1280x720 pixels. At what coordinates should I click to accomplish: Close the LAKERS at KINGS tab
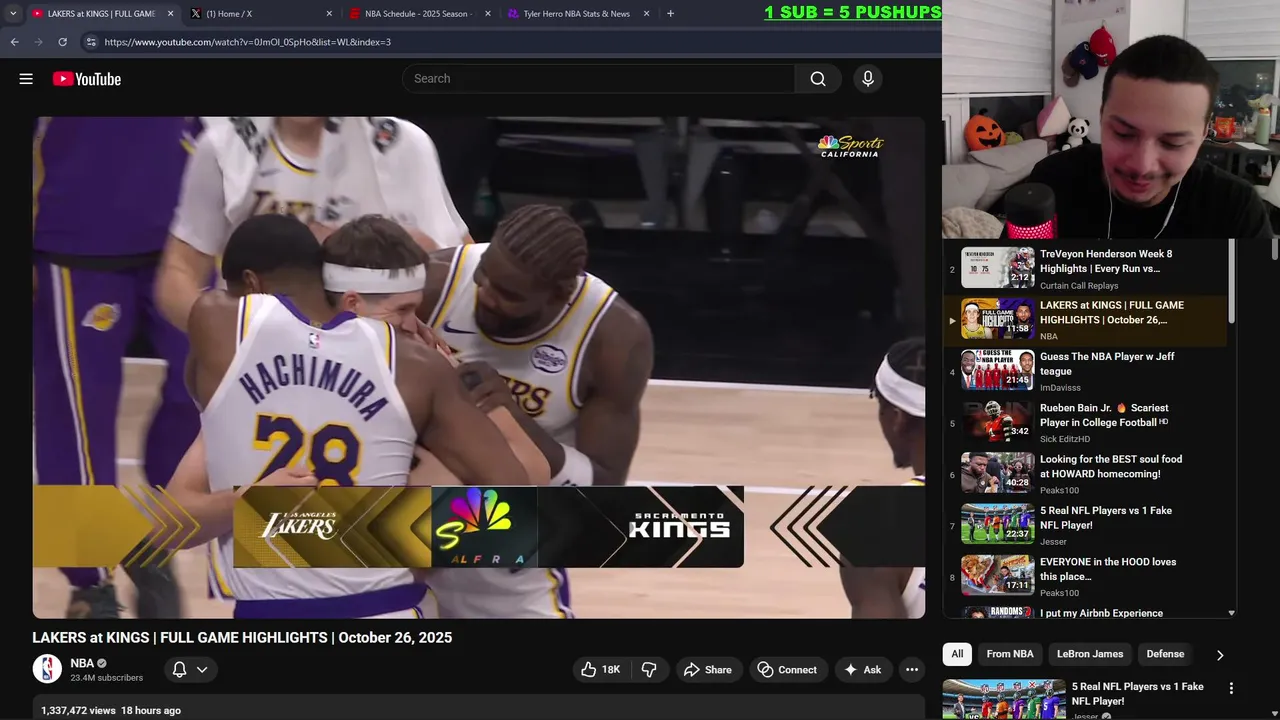(x=170, y=14)
